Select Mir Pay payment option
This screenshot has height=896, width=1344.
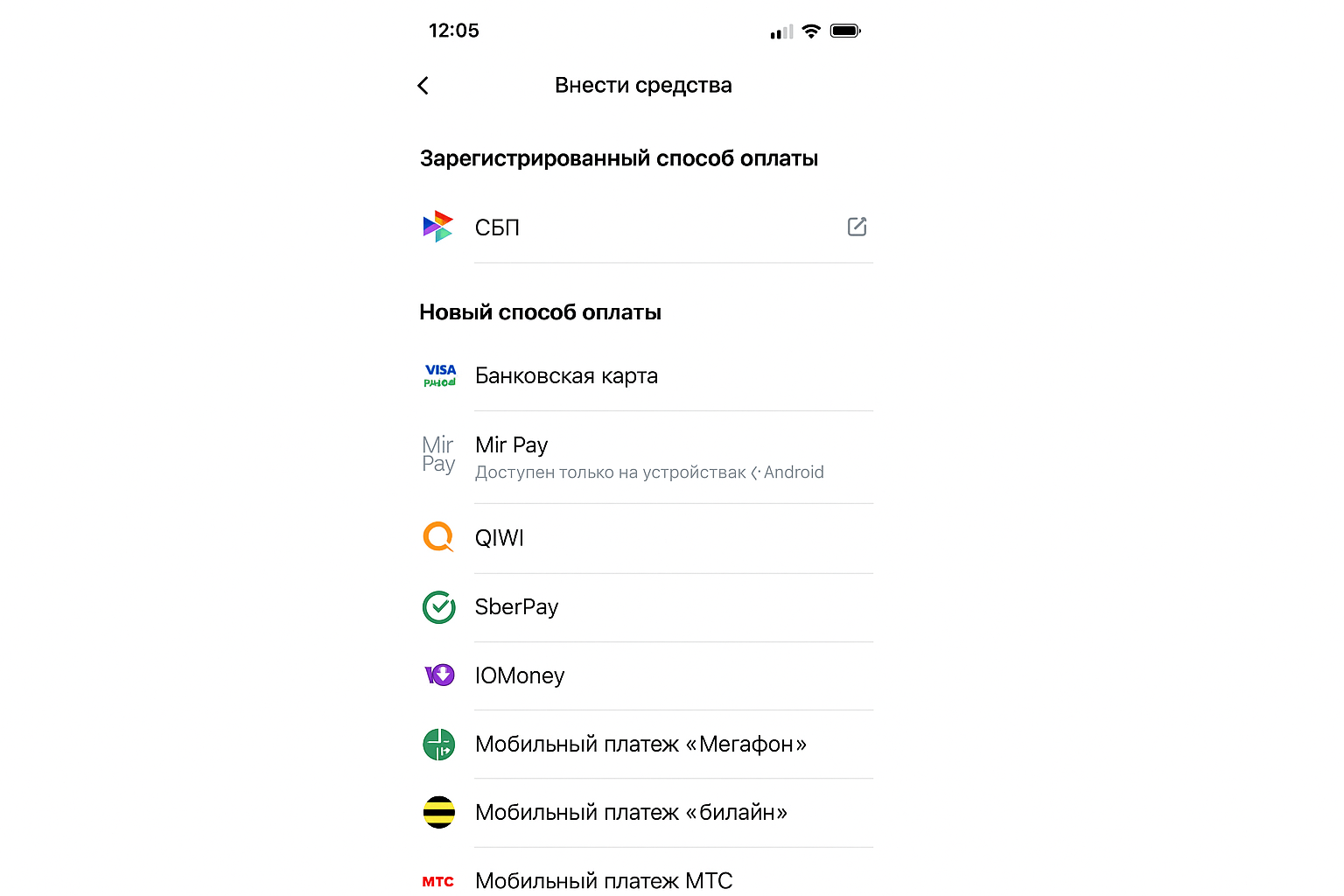pyautogui.click(x=512, y=445)
